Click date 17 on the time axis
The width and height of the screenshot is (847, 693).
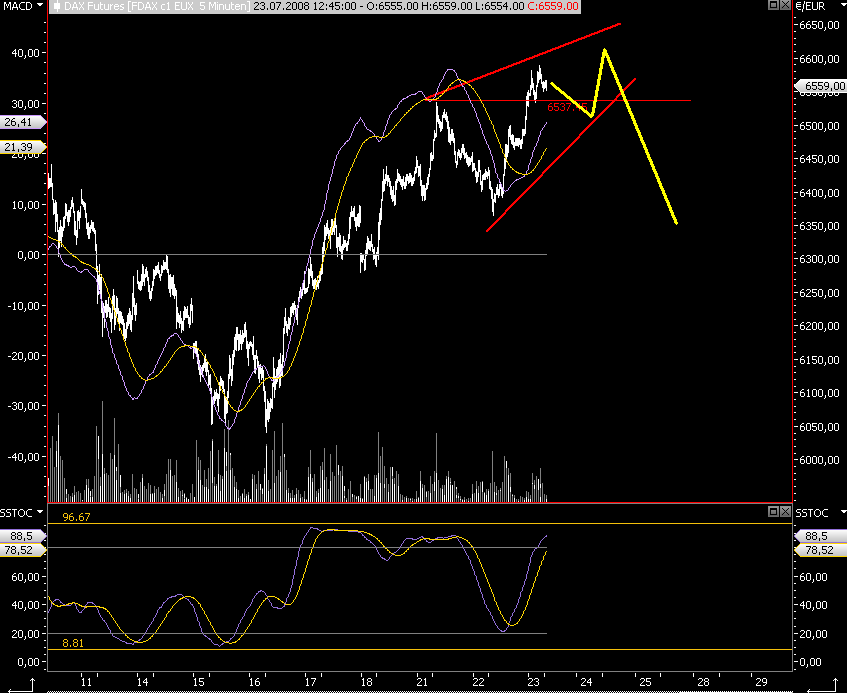[x=311, y=682]
